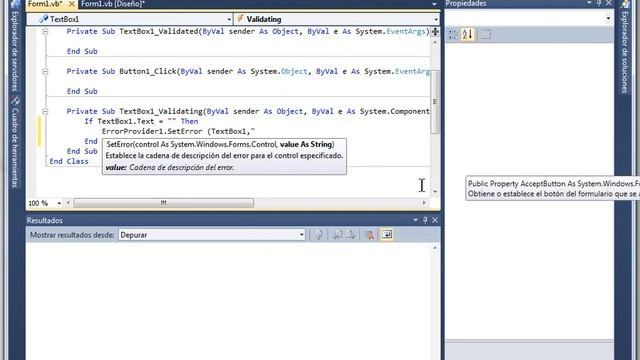The width and height of the screenshot is (640, 360).
Task: Click the editor split handle icon
Action: [435, 31]
